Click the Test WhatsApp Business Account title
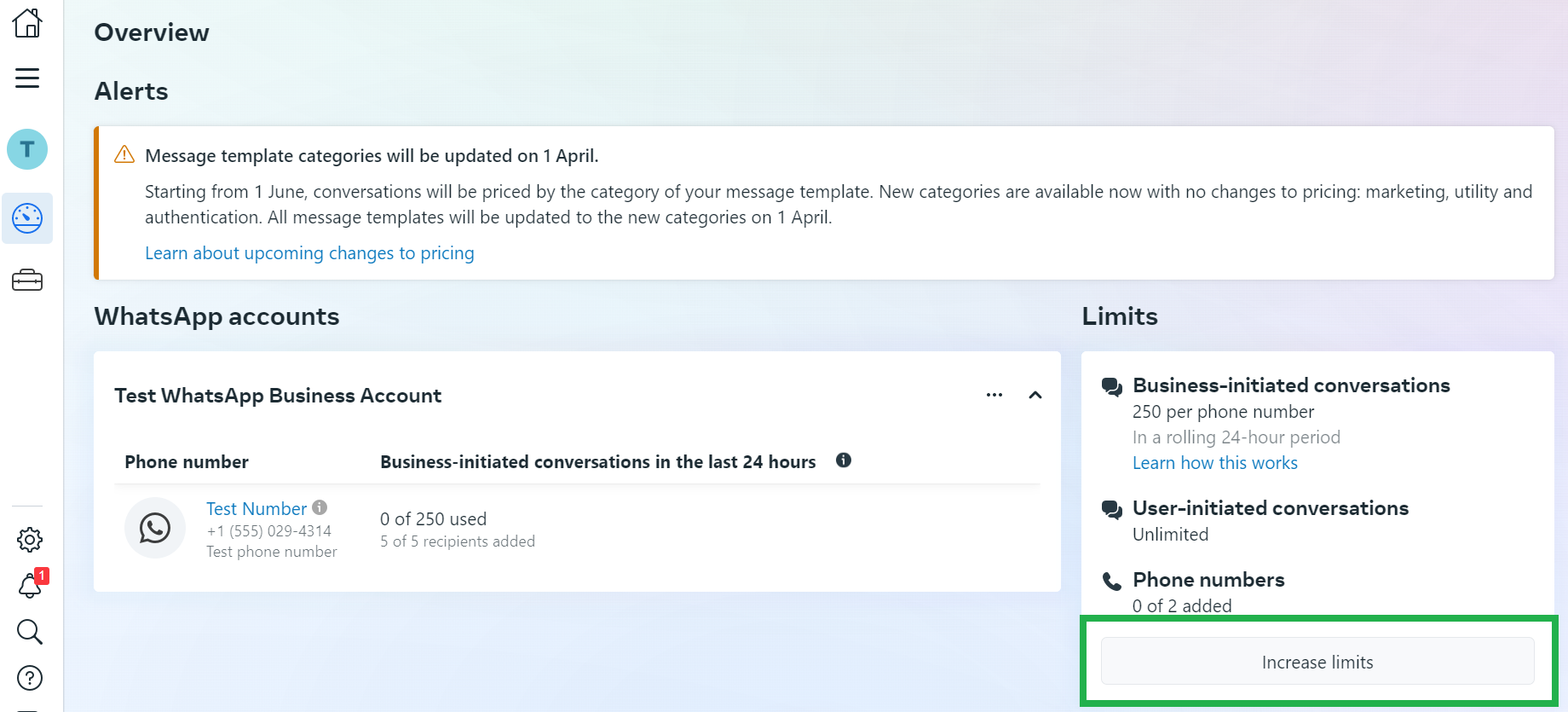This screenshot has height=712, width=1568. tap(278, 396)
